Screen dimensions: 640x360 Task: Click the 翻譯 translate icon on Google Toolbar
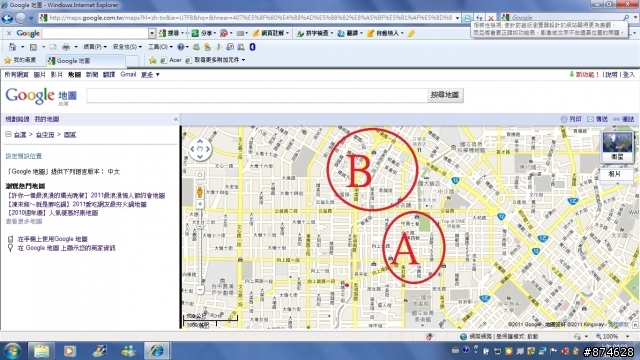point(341,33)
